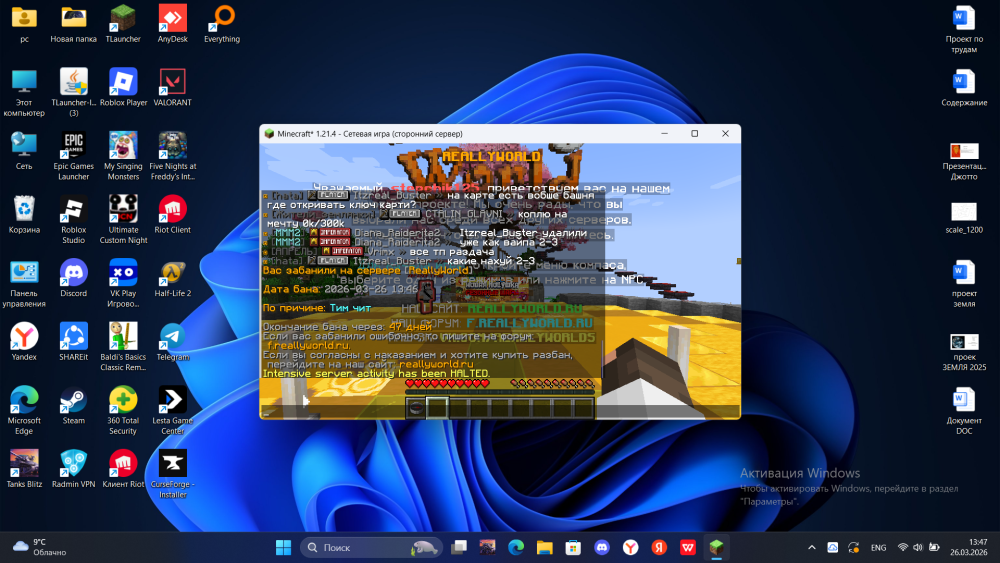
Task: Switch to Minecraft taskbar icon
Action: click(x=716, y=547)
